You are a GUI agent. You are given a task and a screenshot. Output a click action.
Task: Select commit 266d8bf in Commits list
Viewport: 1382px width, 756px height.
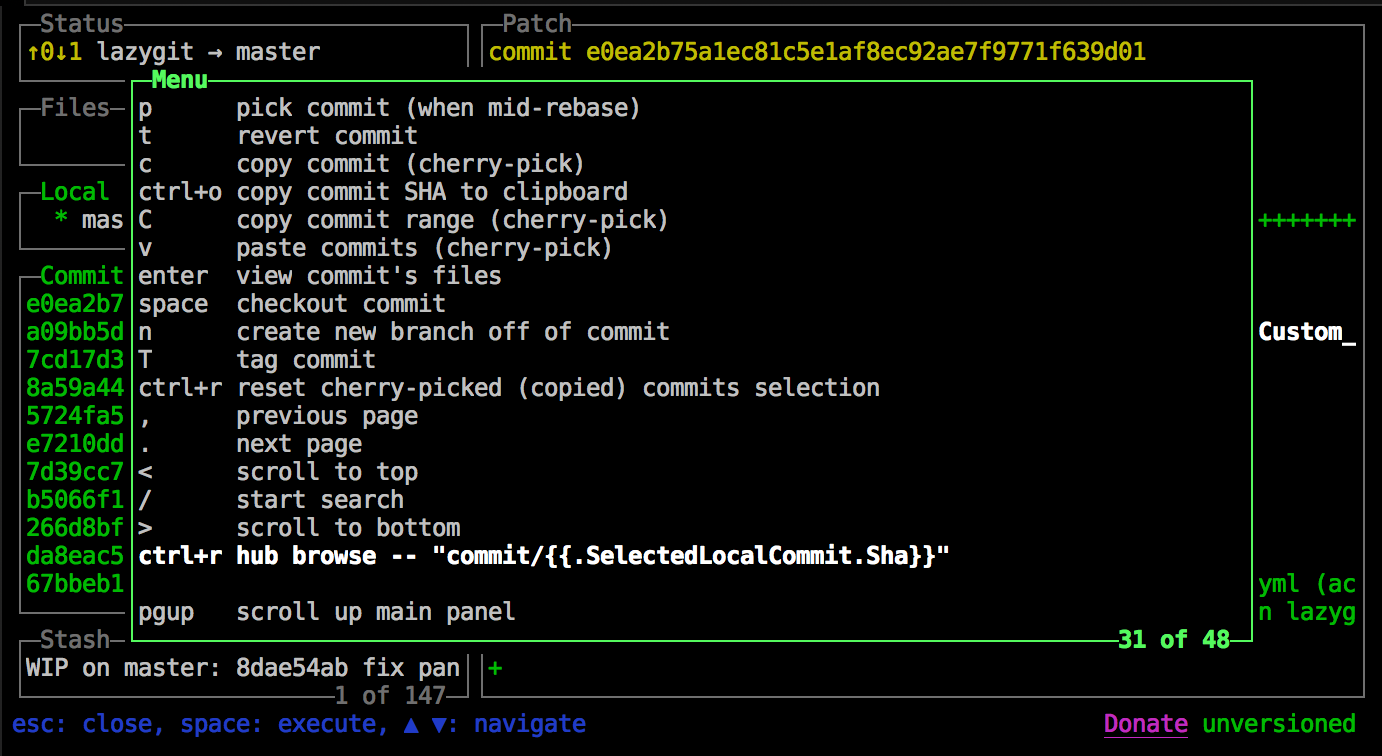point(76,527)
